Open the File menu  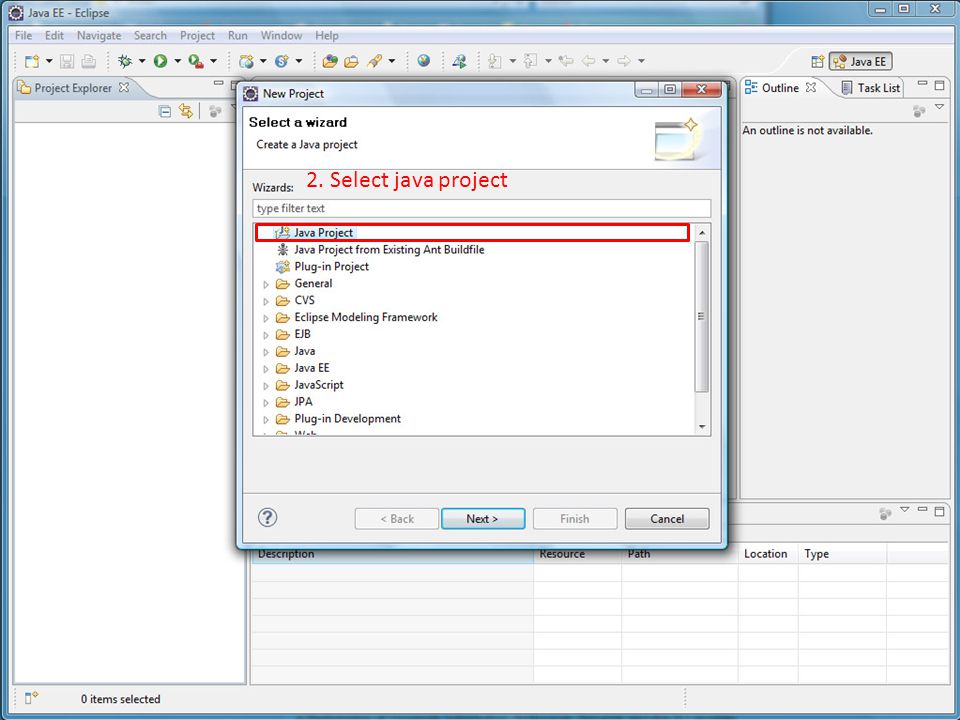tap(23, 36)
